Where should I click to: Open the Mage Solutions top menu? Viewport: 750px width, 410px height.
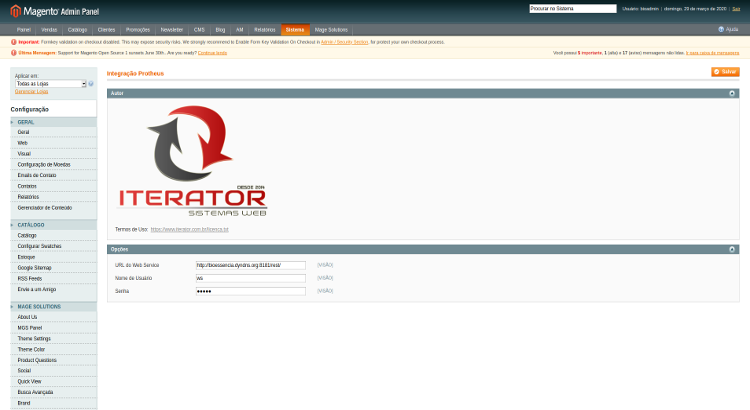[331, 30]
